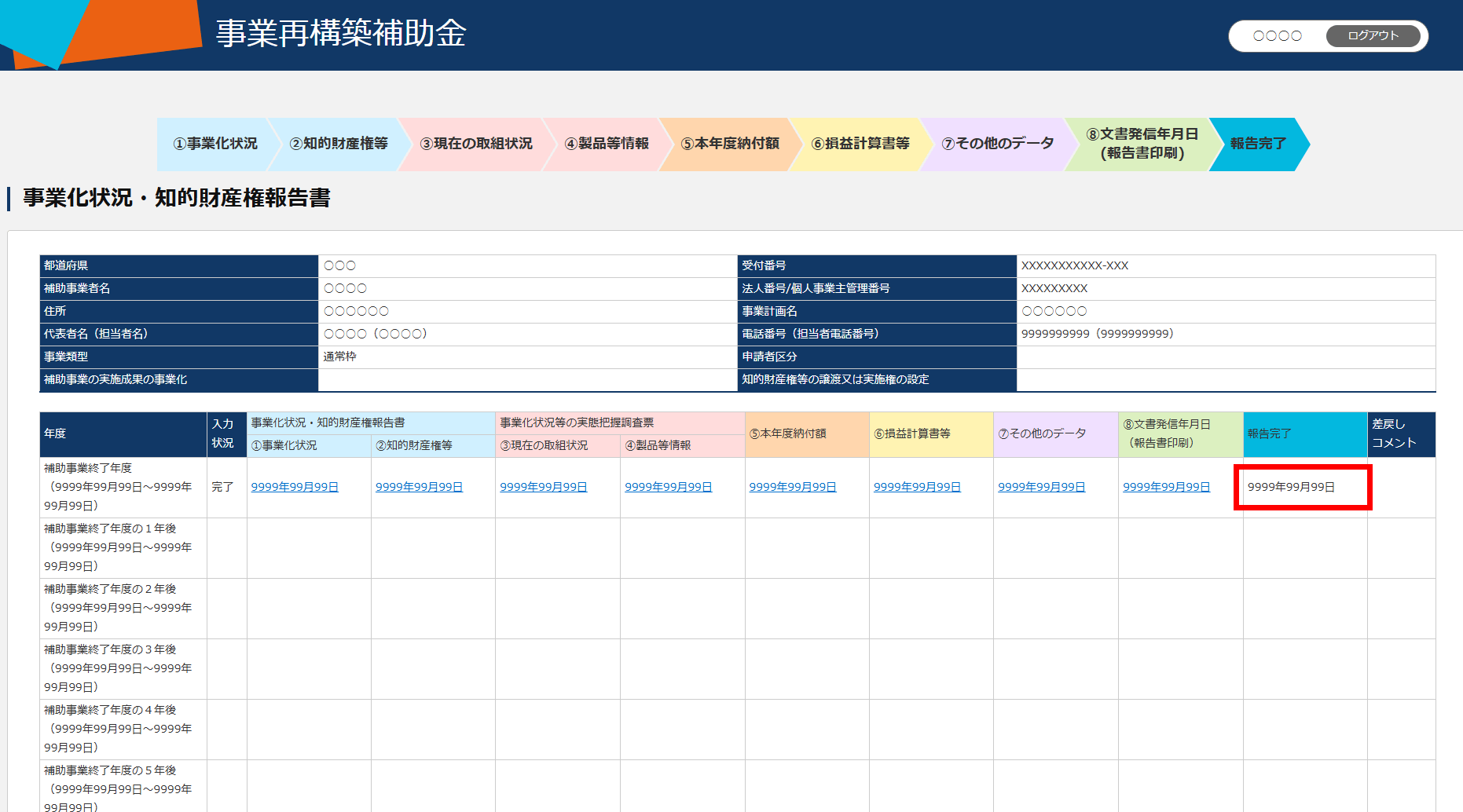The image size is (1463, 812).
Task: Open the date link under ④製品等情報 column
Action: [668, 487]
